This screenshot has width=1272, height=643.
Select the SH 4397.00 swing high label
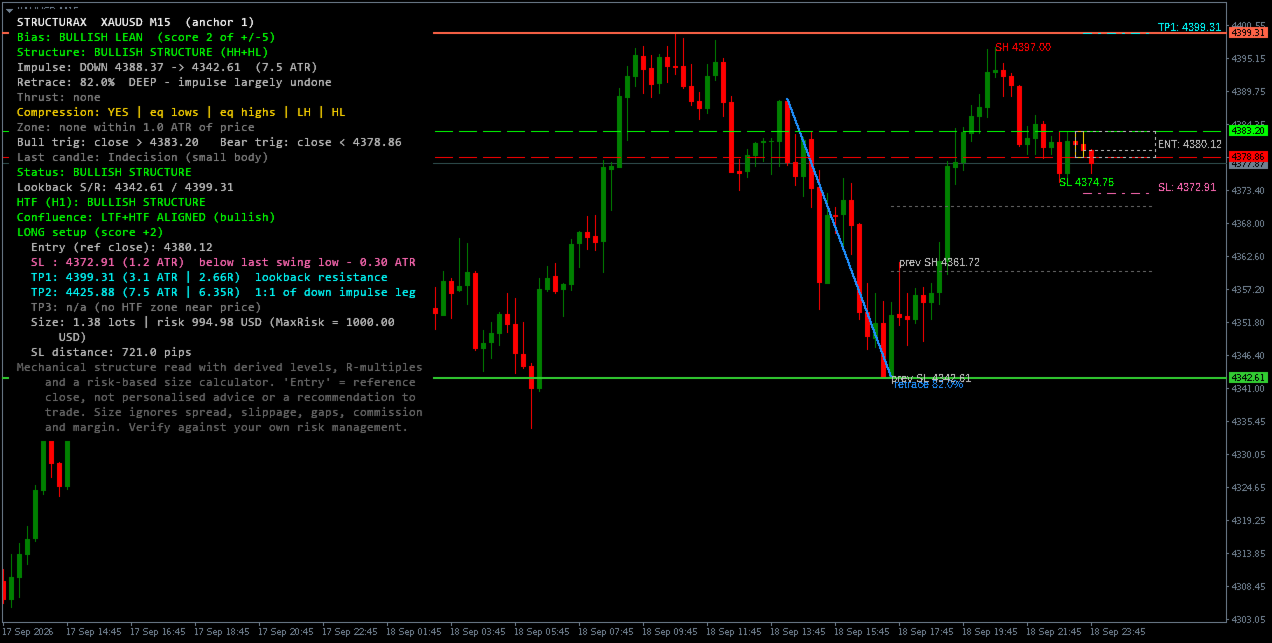pos(1022,47)
